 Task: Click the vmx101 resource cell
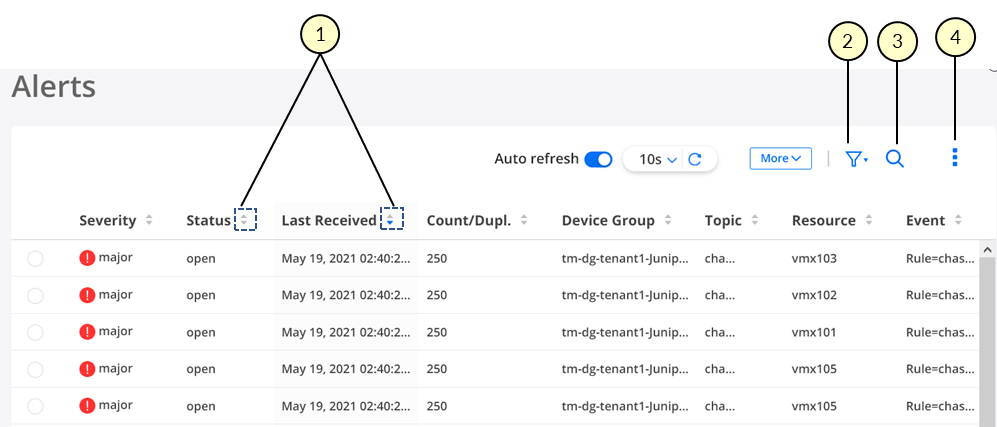tap(813, 332)
